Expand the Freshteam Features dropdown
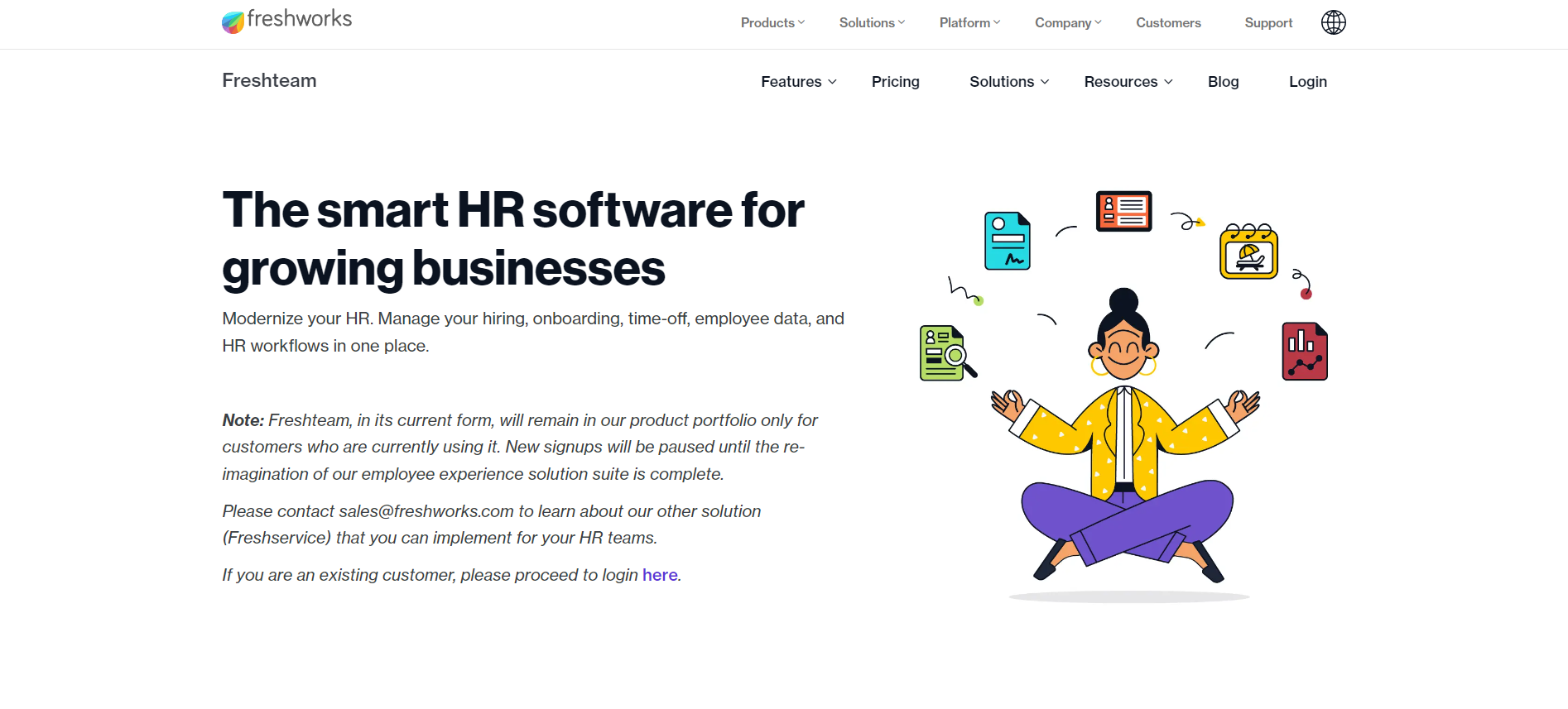 (x=798, y=82)
